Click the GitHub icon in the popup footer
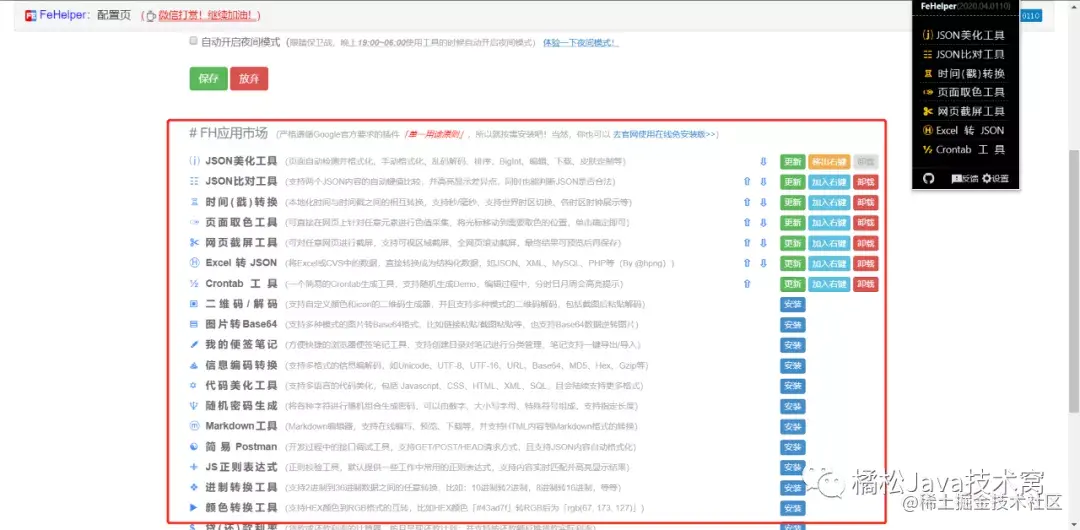The width and height of the screenshot is (1080, 530). (x=928, y=179)
